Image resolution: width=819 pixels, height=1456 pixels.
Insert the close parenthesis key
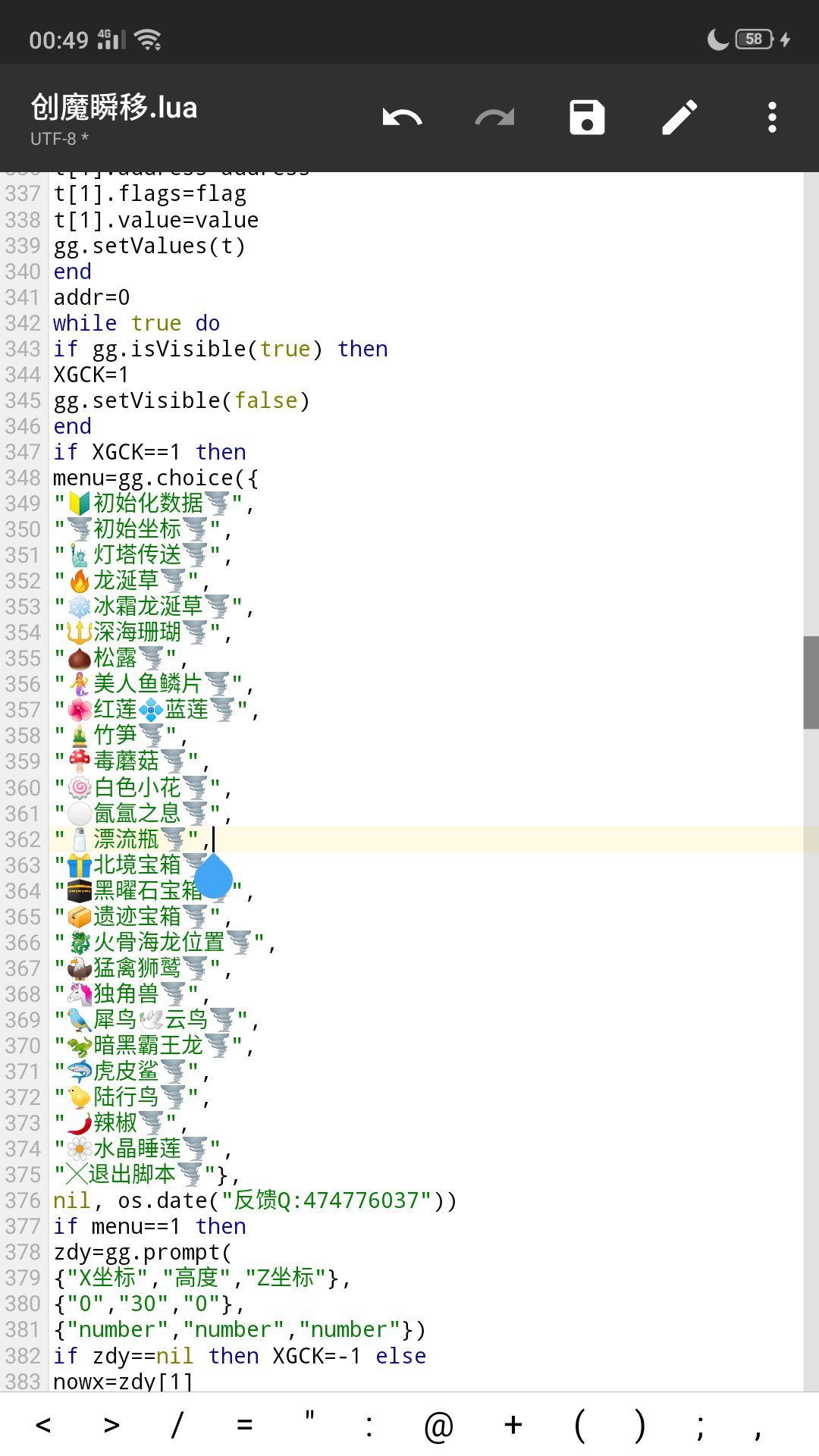pyautogui.click(x=640, y=1425)
